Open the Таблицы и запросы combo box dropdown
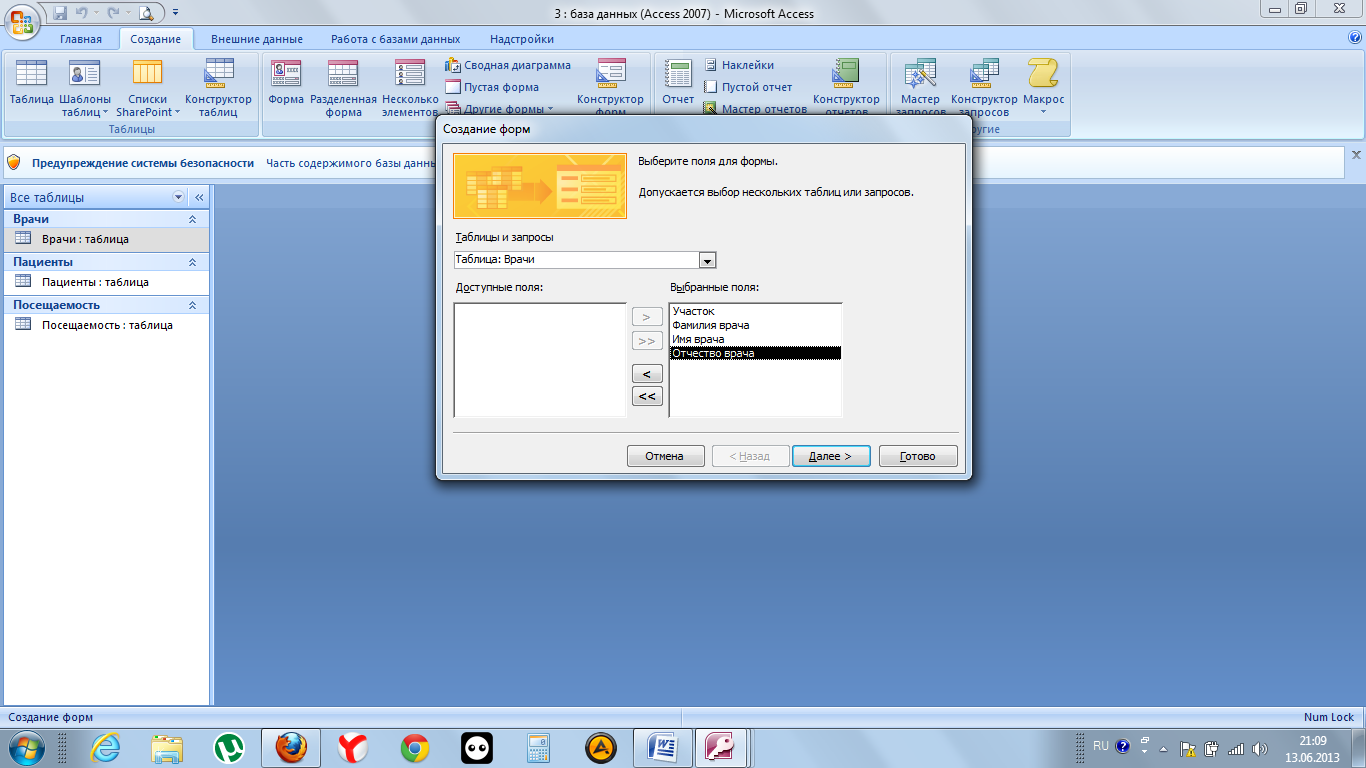This screenshot has height=768, width=1366. 708,260
